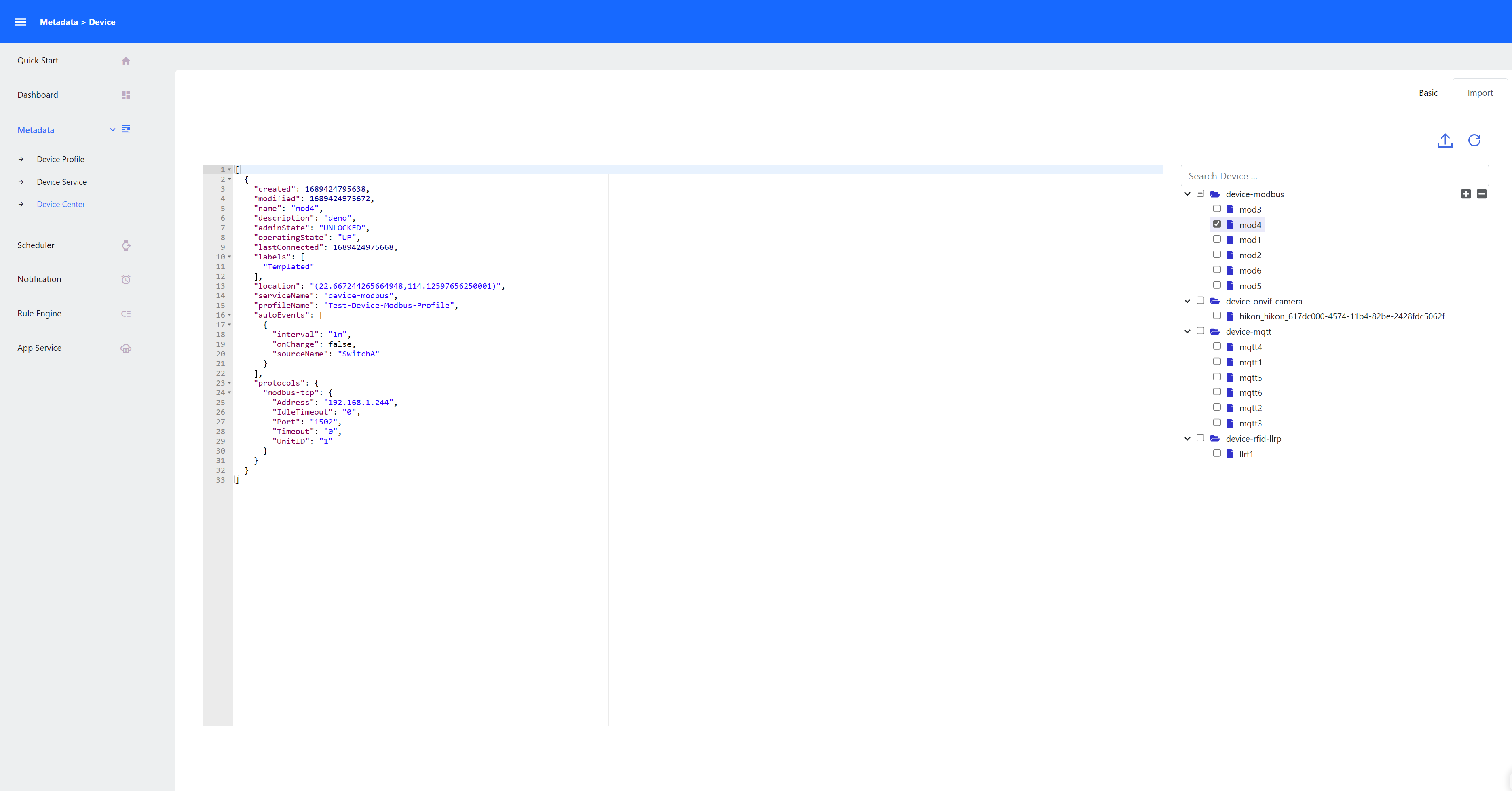This screenshot has height=791, width=1512.
Task: Click the Search Device input field
Action: (1333, 175)
